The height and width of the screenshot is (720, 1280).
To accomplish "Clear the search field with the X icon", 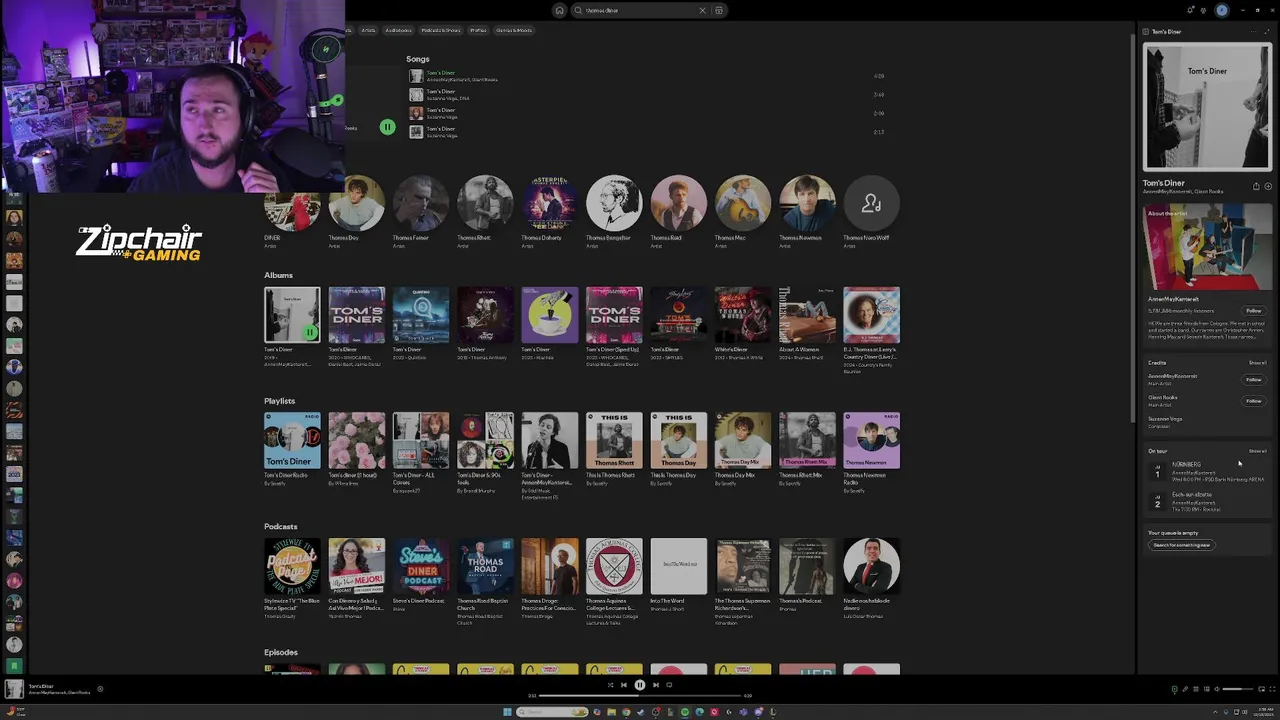I will pos(702,10).
